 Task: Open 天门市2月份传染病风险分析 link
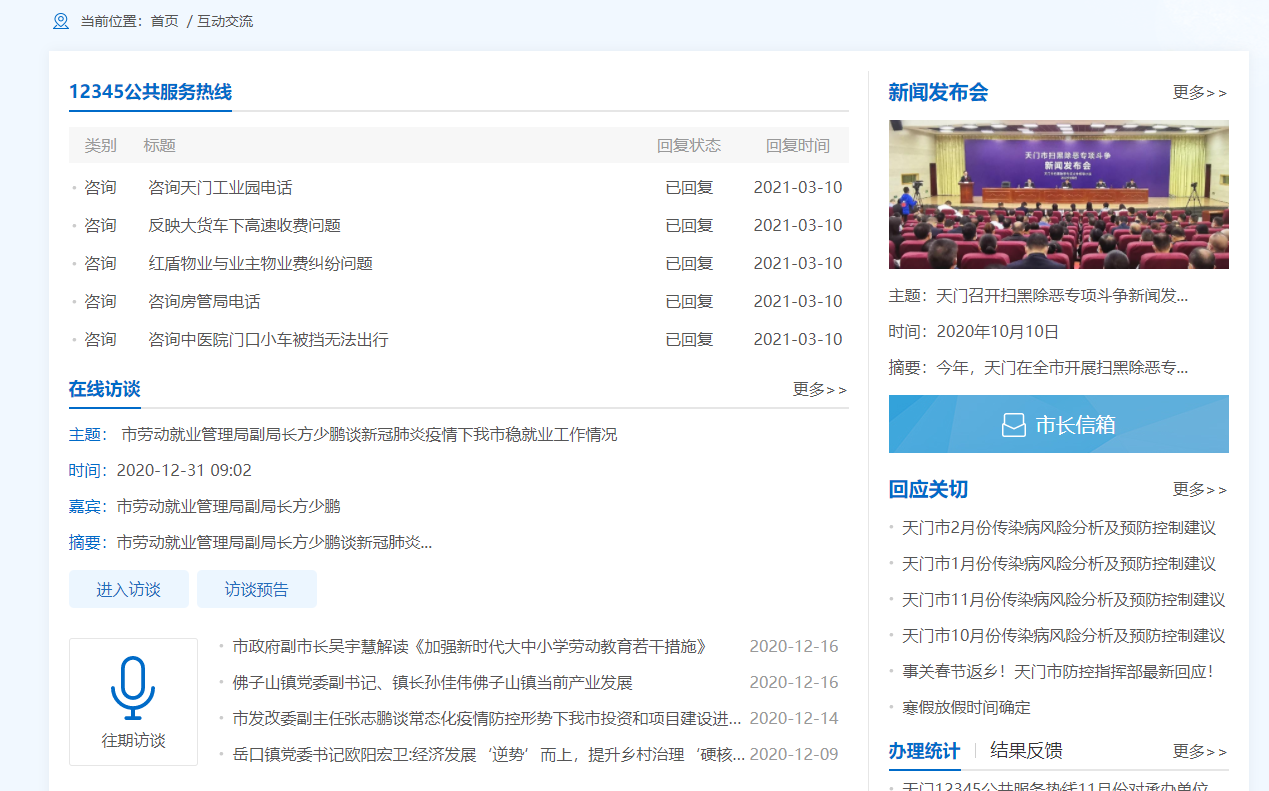[1058, 528]
